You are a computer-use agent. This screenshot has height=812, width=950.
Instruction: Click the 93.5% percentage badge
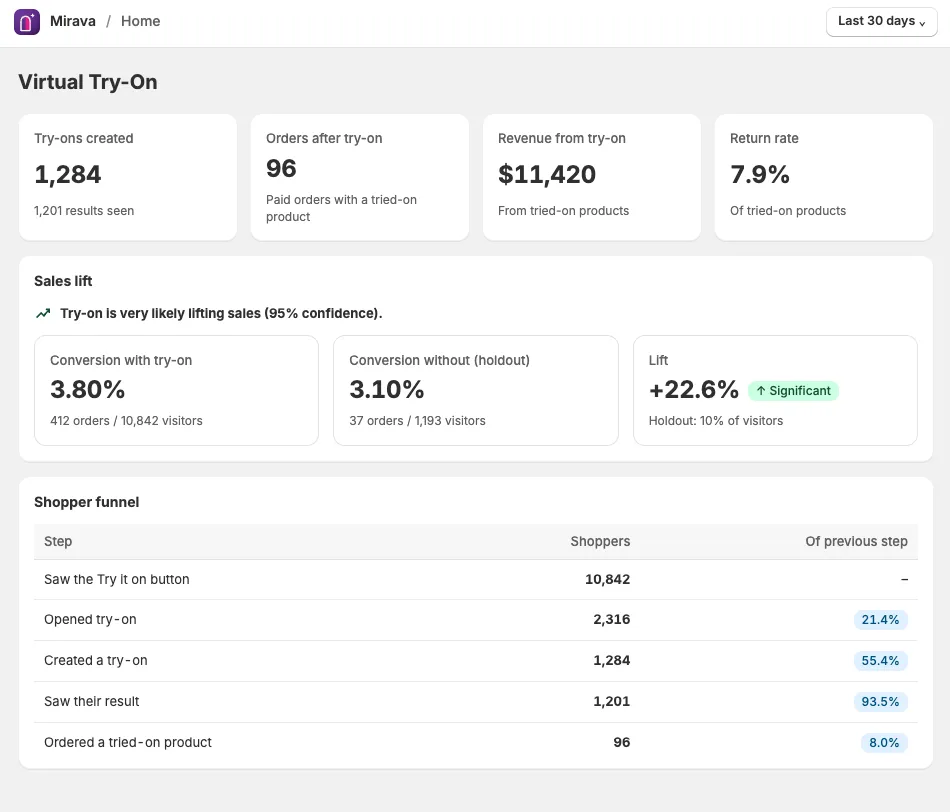click(x=880, y=702)
